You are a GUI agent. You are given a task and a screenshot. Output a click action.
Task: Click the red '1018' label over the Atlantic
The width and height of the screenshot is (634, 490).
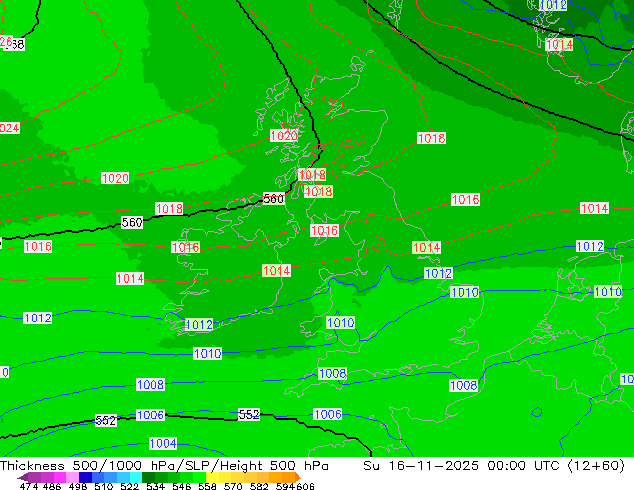[169, 209]
